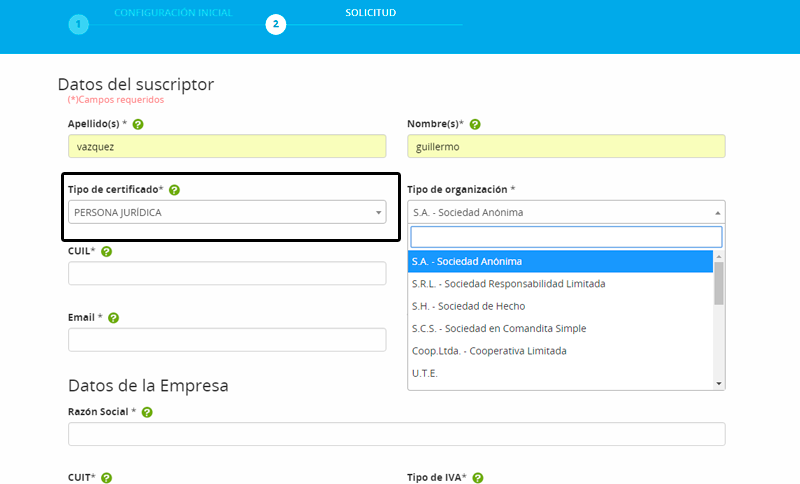This screenshot has width=800, height=484.
Task: Click help icon beside Razón Social
Action: click(x=147, y=412)
